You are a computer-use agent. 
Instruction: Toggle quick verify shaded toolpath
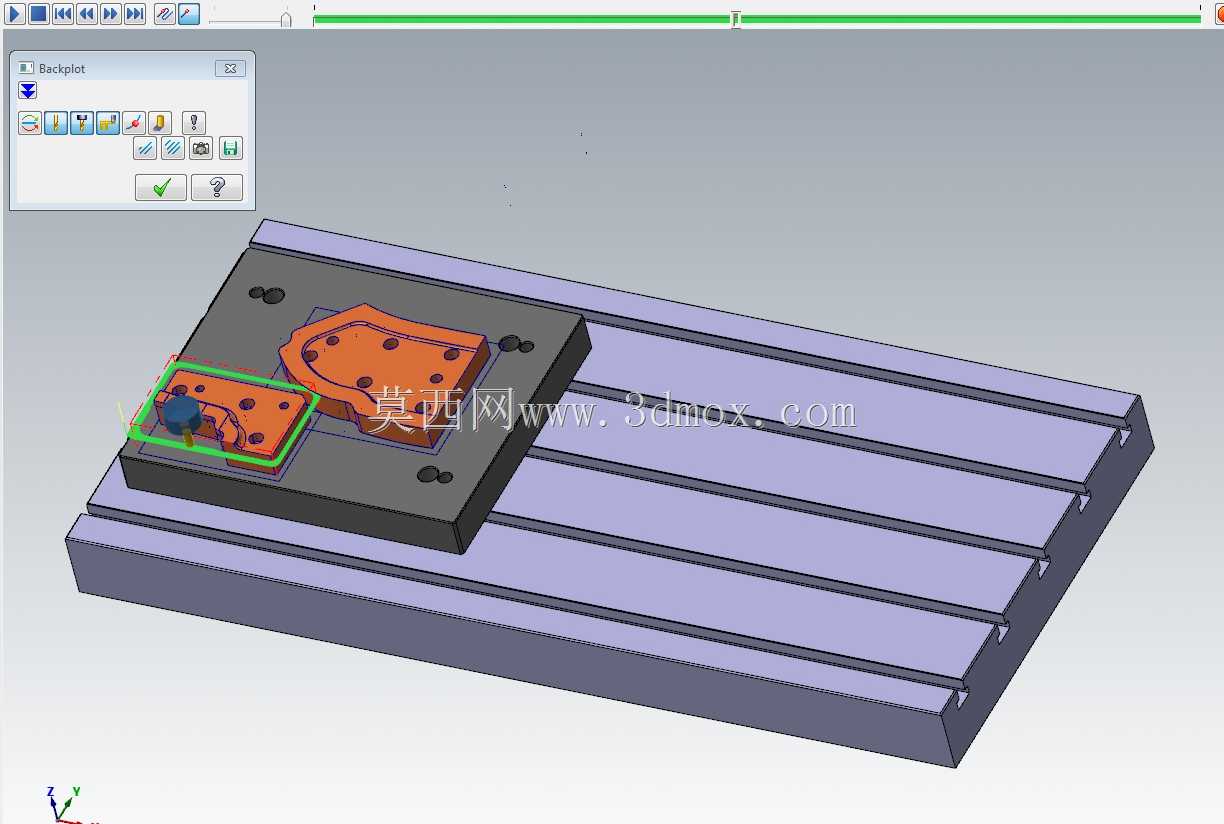point(160,123)
